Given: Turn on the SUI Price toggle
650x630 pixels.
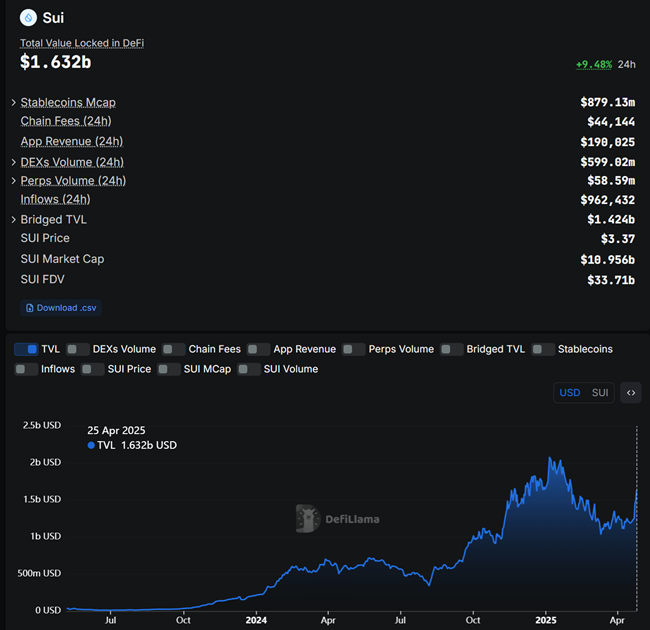Looking at the screenshot, I should point(92,369).
